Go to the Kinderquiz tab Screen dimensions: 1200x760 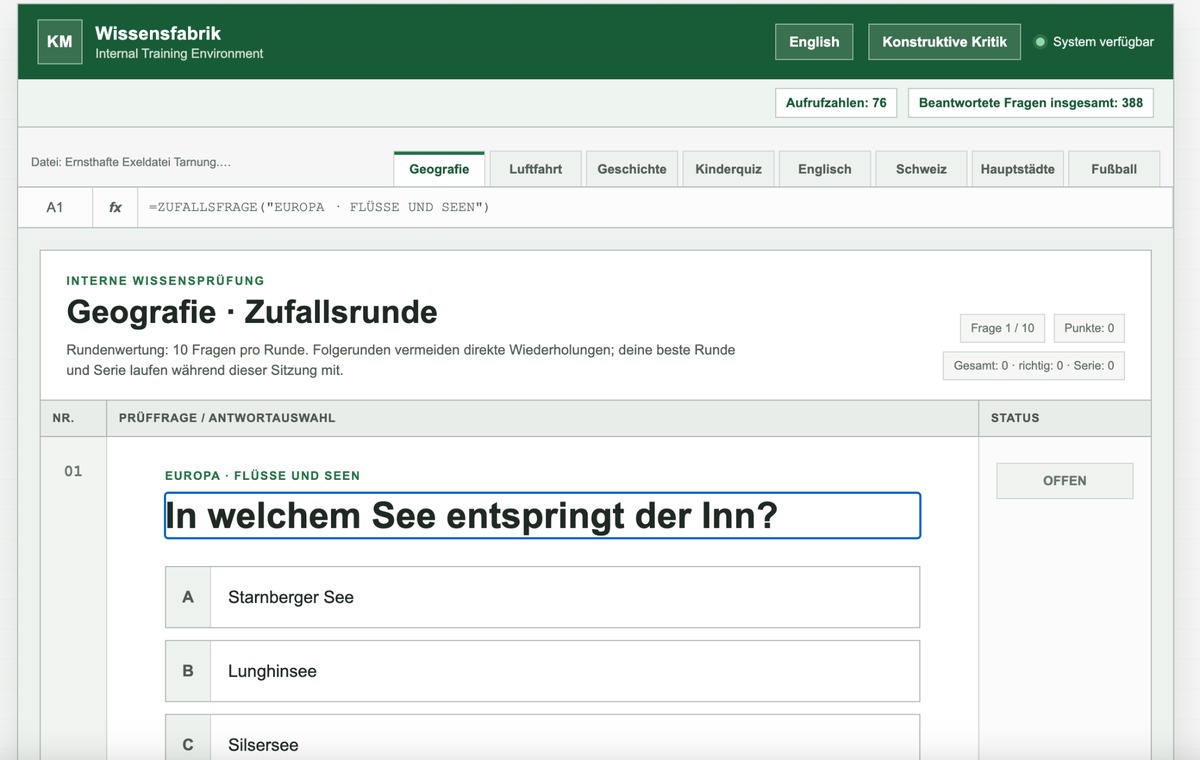coord(728,169)
